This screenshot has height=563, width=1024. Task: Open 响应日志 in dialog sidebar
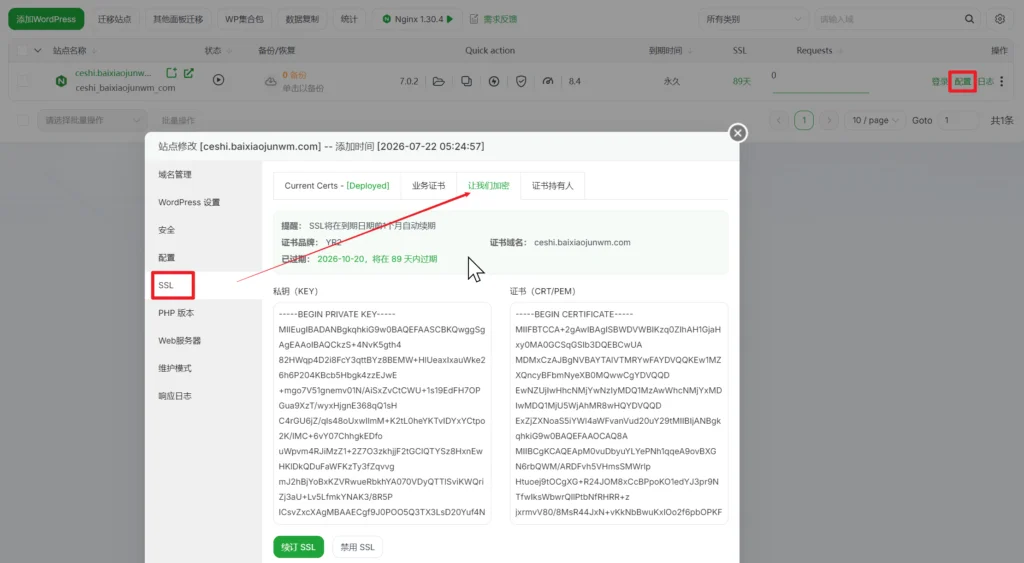point(174,396)
